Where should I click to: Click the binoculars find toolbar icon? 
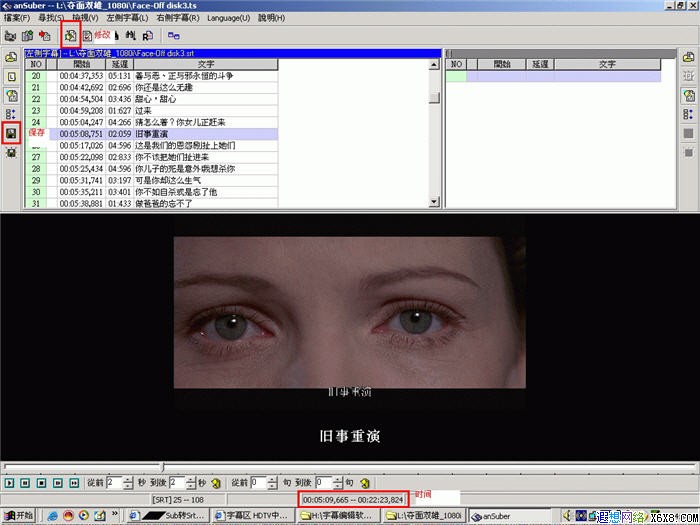coord(130,35)
